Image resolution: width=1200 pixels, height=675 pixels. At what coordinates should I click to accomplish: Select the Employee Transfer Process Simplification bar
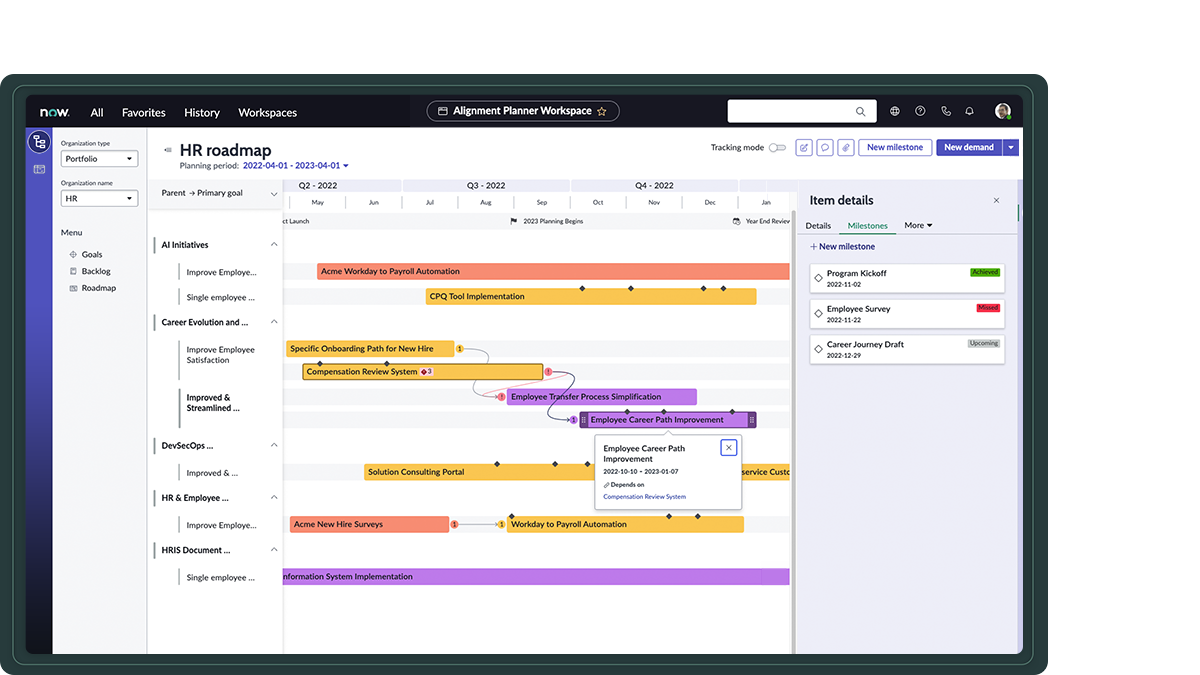pos(601,397)
